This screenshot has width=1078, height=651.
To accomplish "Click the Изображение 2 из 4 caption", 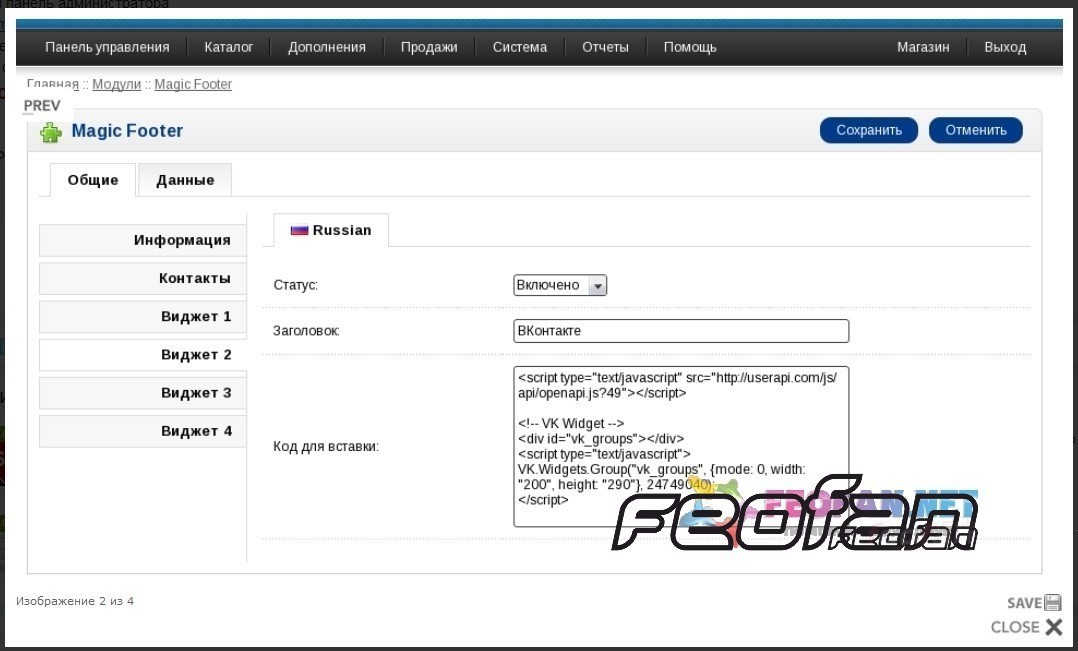I will tap(75, 601).
